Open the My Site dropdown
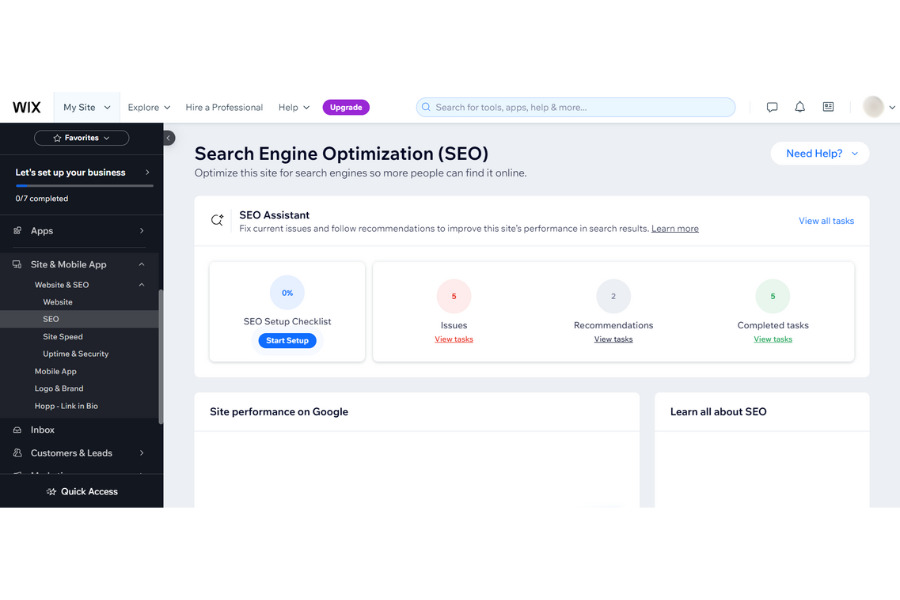This screenshot has width=900, height=600. [x=86, y=107]
